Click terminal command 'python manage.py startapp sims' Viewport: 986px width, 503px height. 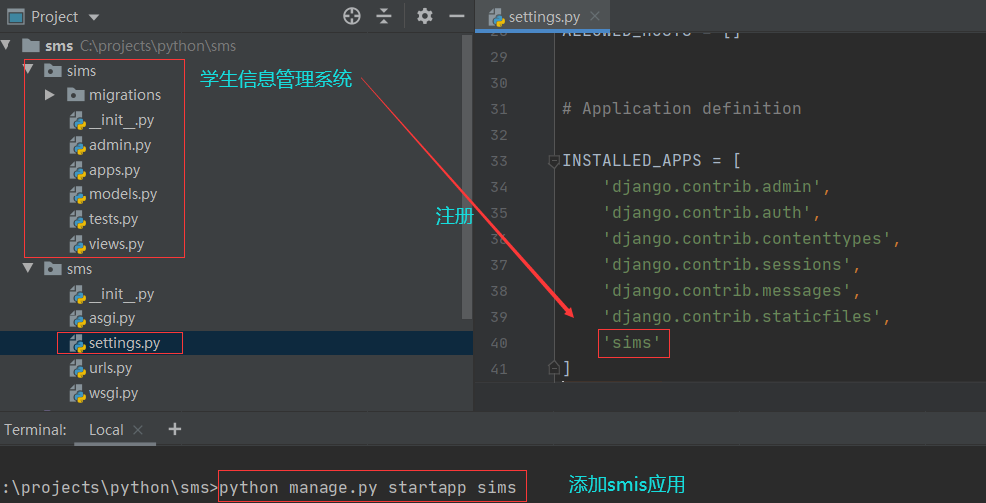[x=368, y=487]
